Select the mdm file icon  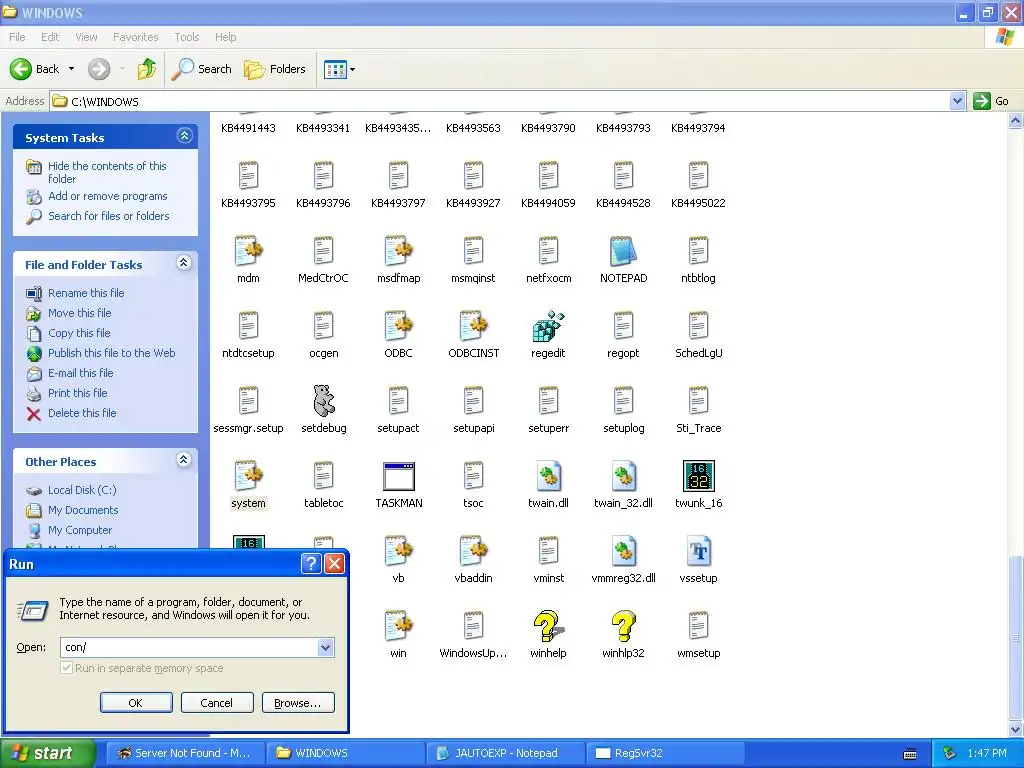[248, 251]
